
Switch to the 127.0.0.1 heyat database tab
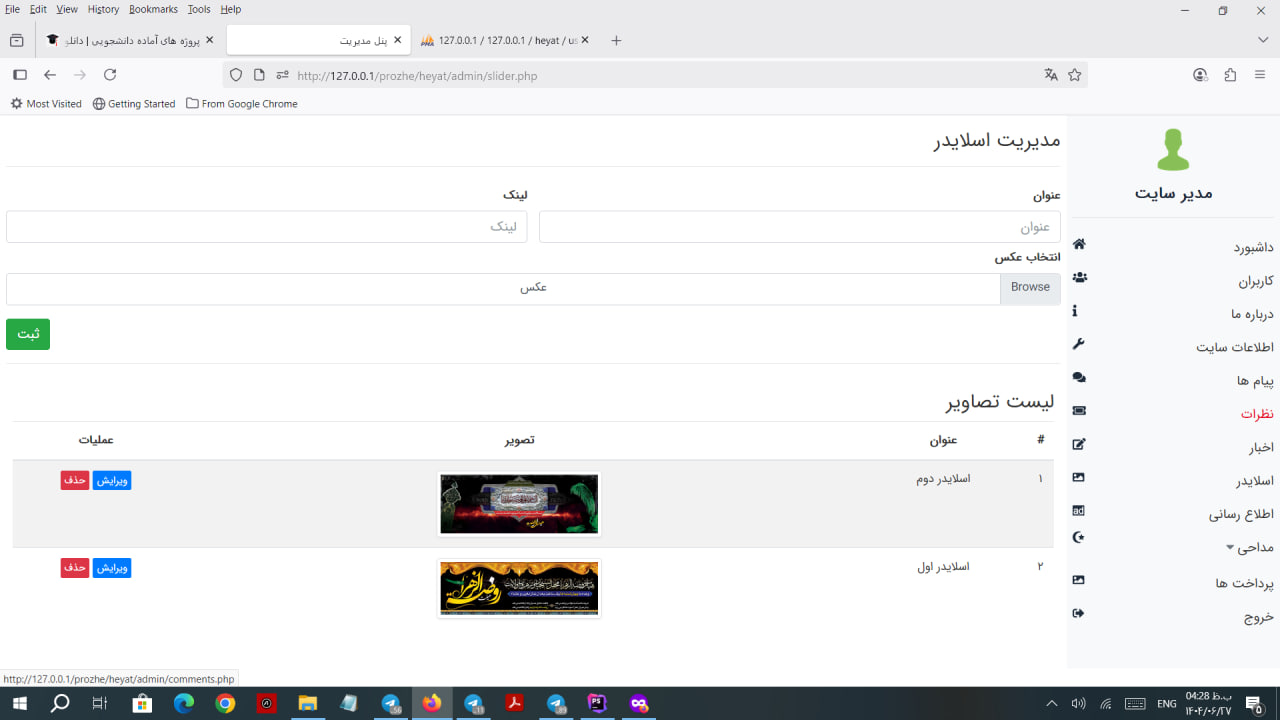[500, 40]
